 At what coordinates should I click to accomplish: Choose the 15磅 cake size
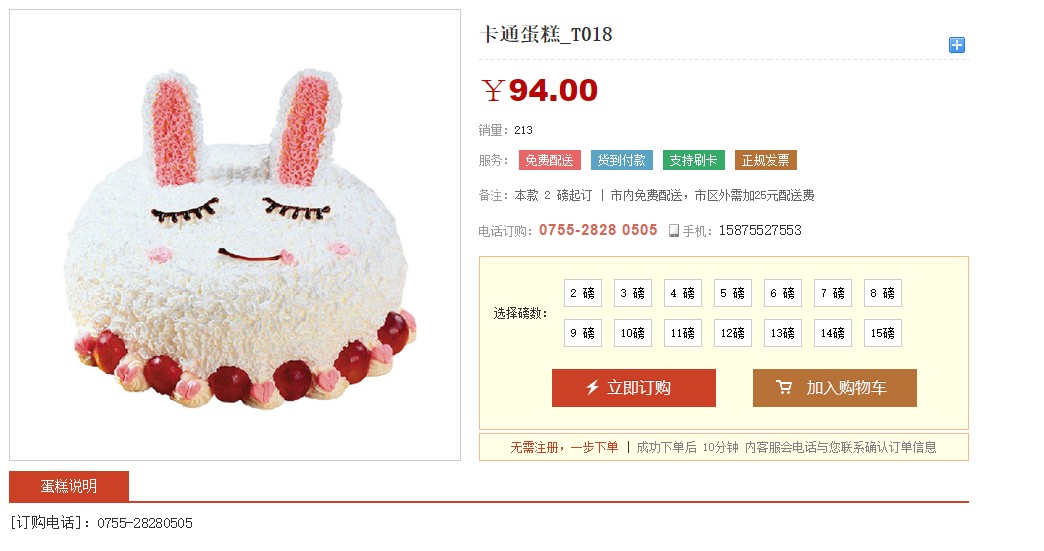883,333
